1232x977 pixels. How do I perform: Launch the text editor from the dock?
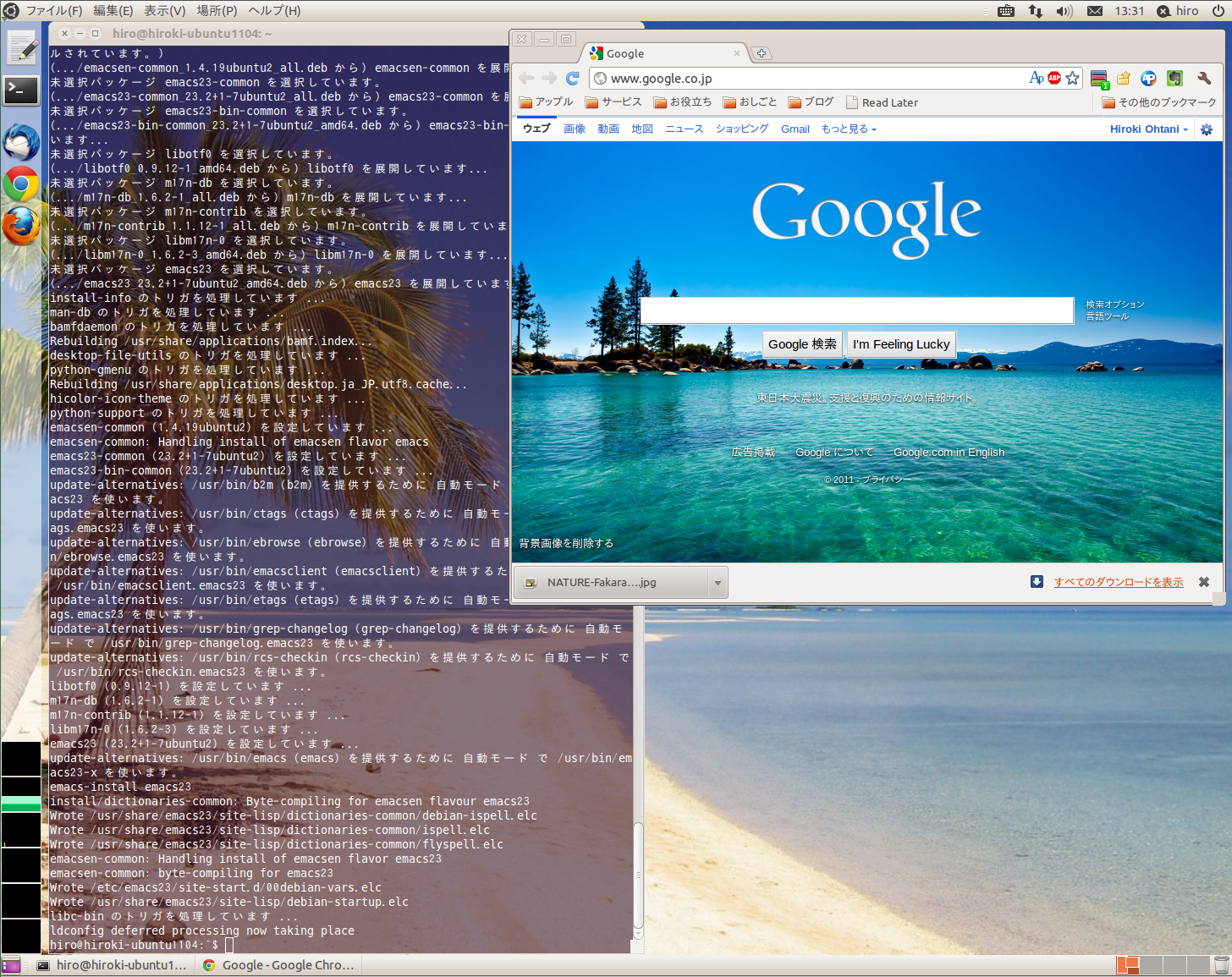coord(21,48)
